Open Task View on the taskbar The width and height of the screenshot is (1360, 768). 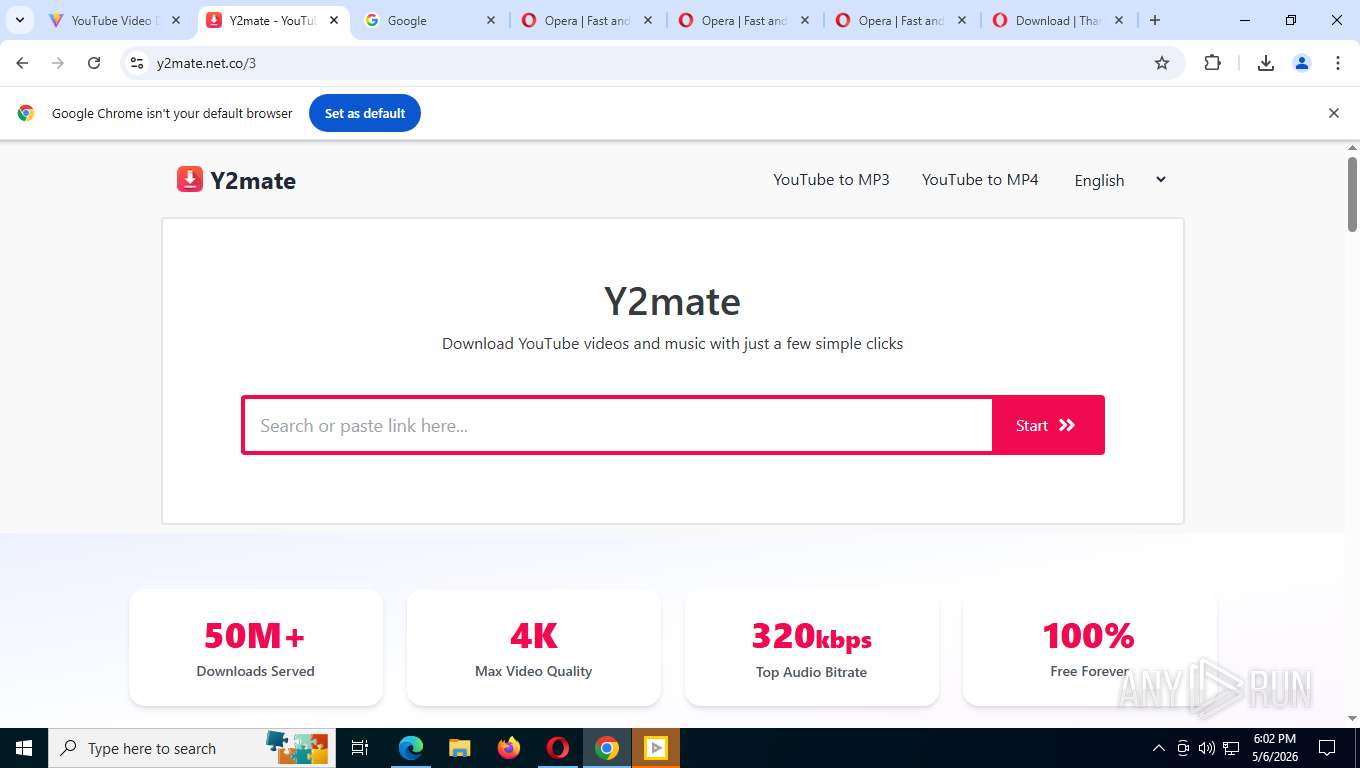[x=360, y=748]
